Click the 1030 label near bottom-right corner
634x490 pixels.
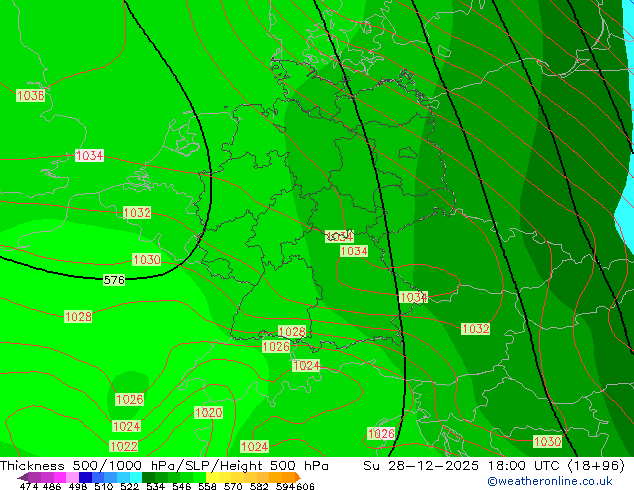[547, 441]
